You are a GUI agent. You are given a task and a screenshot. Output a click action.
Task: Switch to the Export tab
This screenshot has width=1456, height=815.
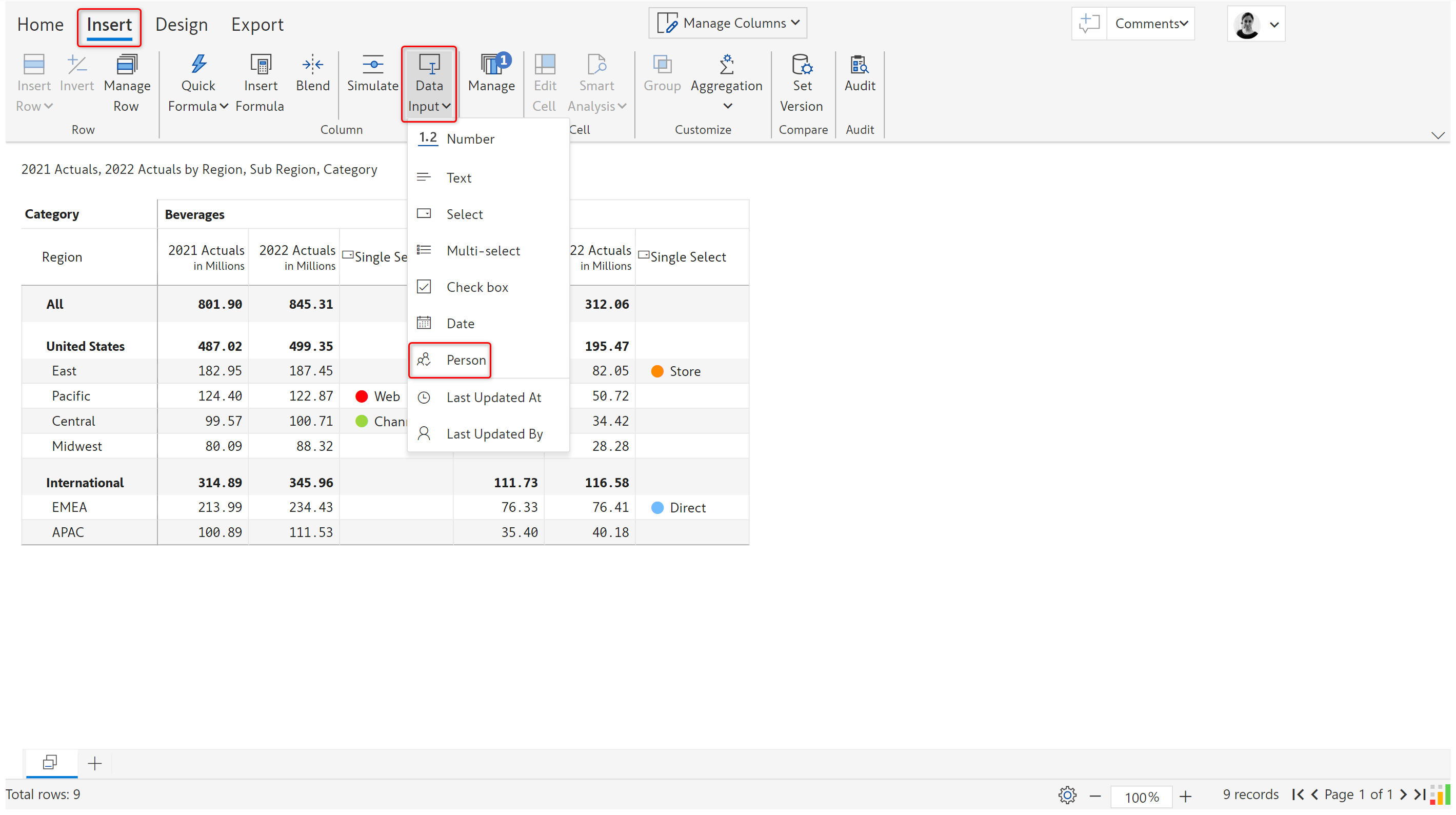click(257, 24)
